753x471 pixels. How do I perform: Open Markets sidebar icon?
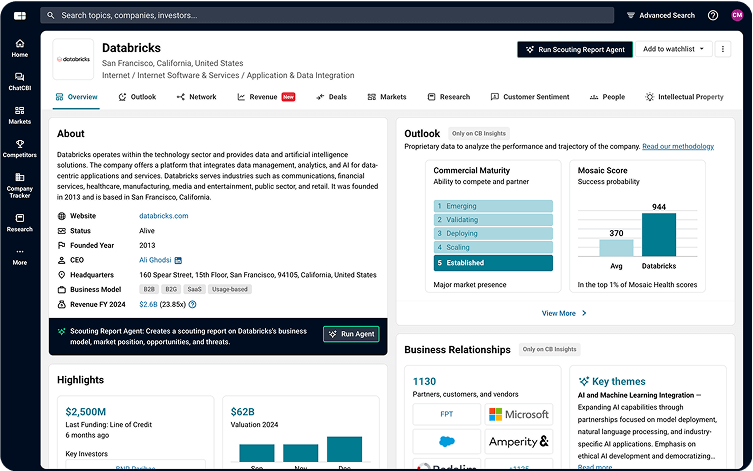20,114
